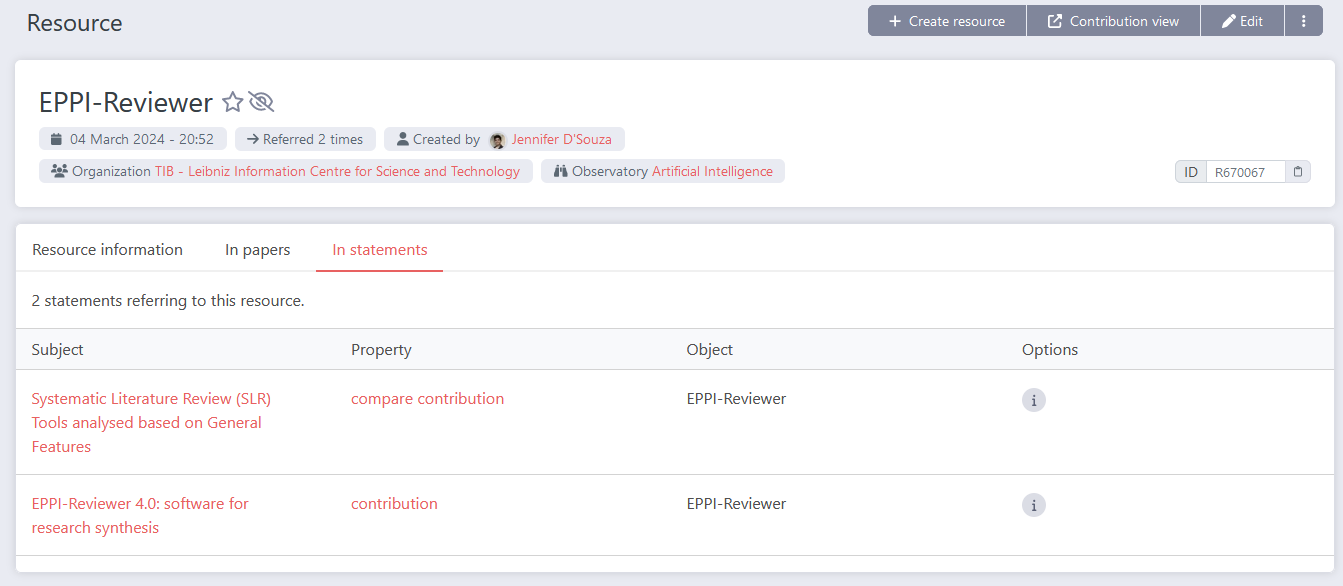Click the binoculars icon in the Observatory badge

pos(559,171)
